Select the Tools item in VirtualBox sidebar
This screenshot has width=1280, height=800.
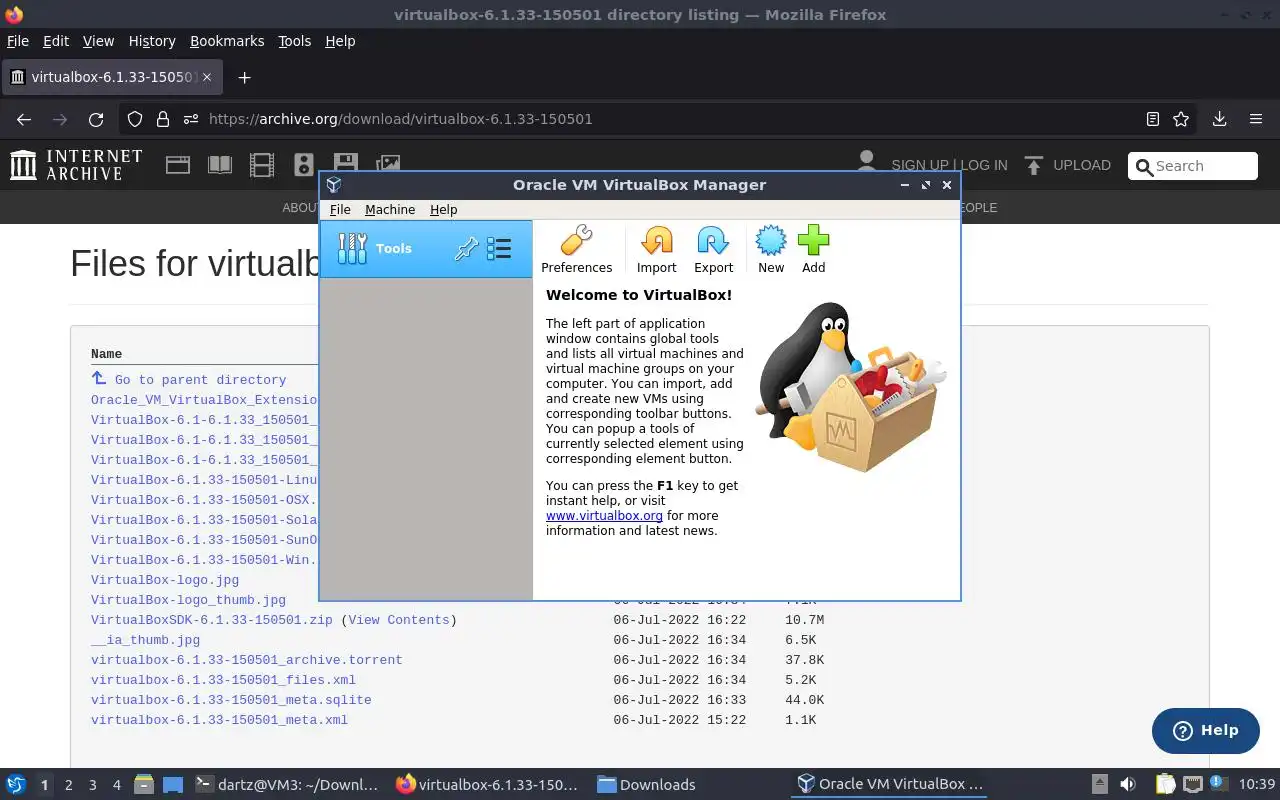(x=426, y=249)
